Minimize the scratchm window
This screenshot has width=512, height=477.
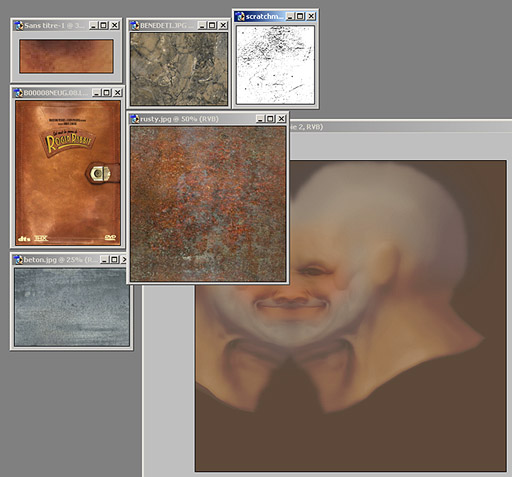[x=290, y=16]
